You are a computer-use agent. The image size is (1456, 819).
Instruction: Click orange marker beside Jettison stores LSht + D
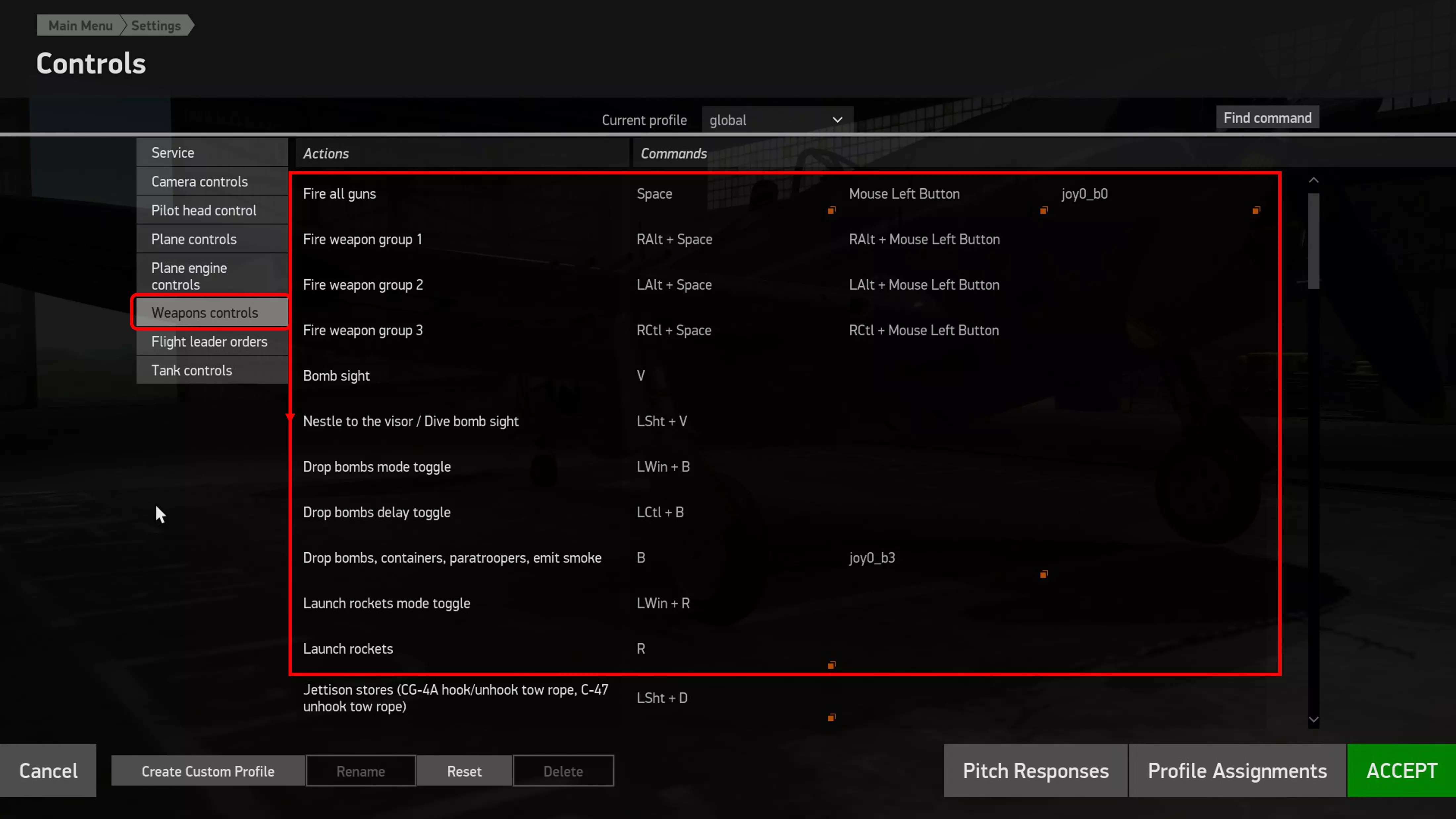click(x=832, y=718)
